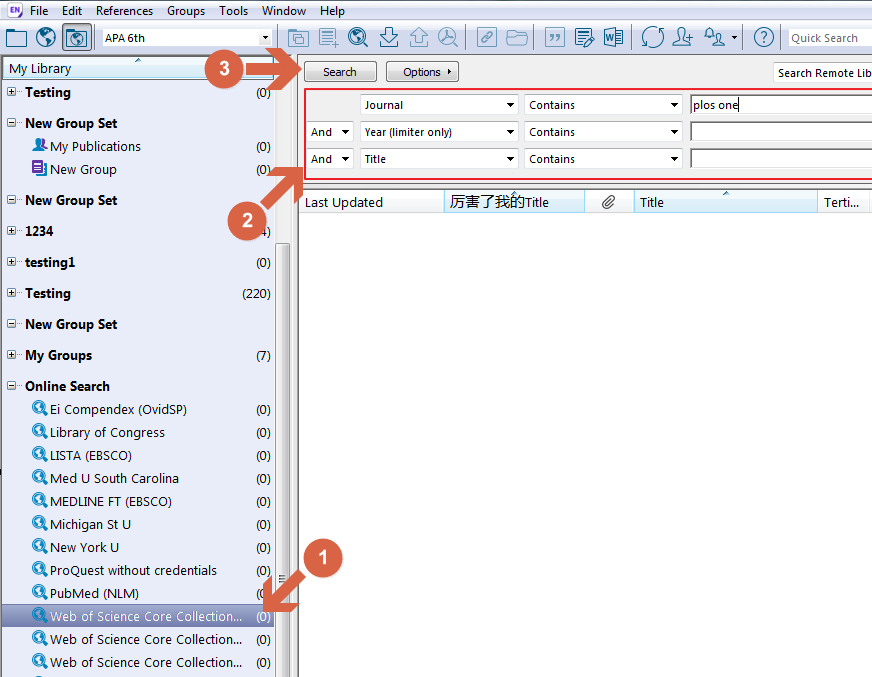Click Export upload arrow icon

pos(418,38)
